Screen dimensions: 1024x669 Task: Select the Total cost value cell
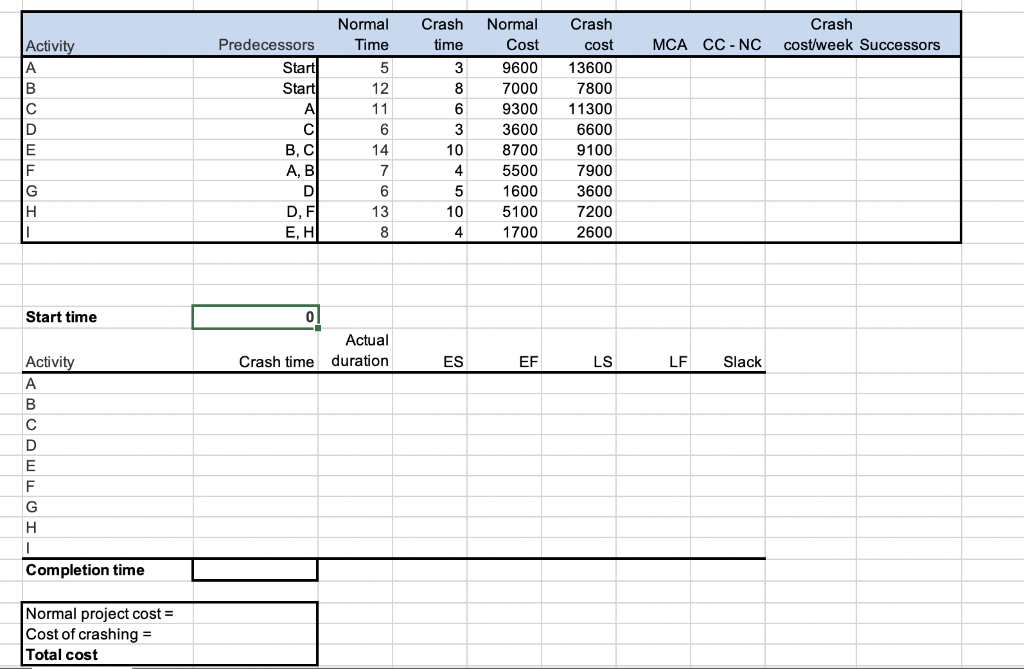coord(255,655)
